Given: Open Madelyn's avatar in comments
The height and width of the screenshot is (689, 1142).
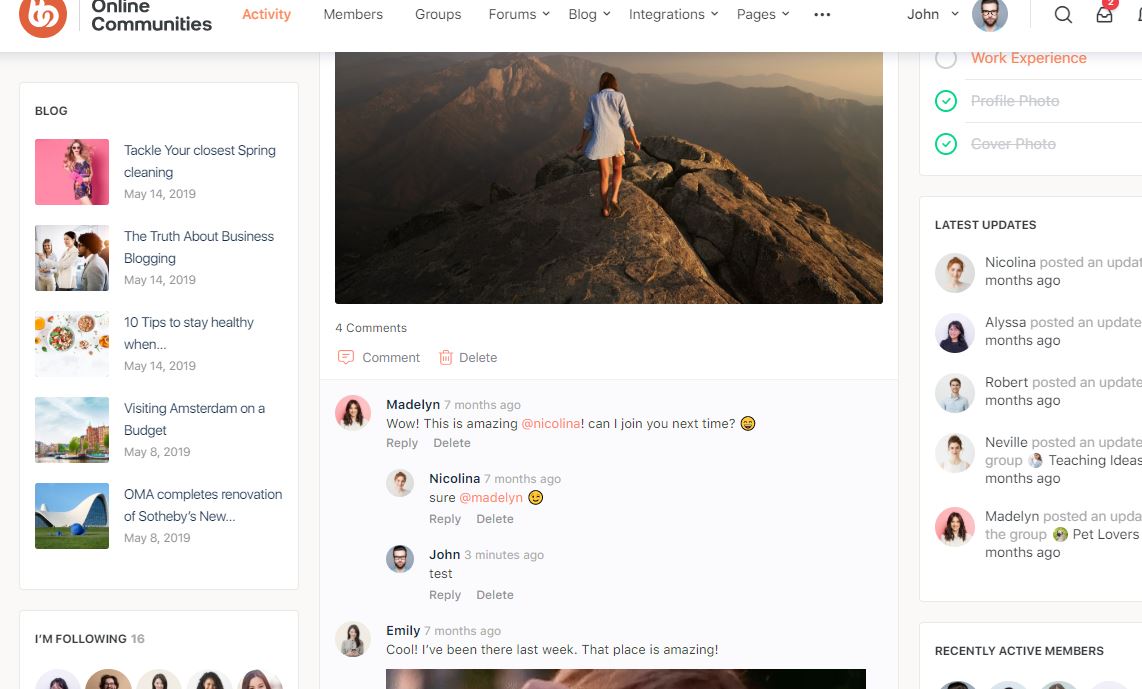Looking at the screenshot, I should tap(353, 413).
